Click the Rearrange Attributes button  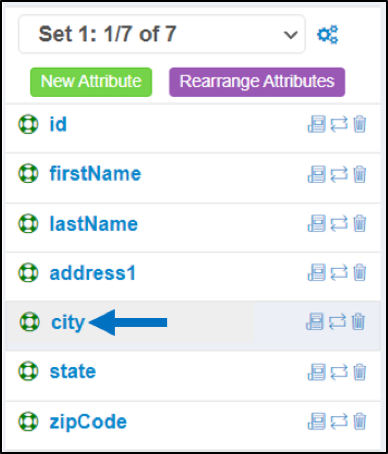[x=257, y=82]
